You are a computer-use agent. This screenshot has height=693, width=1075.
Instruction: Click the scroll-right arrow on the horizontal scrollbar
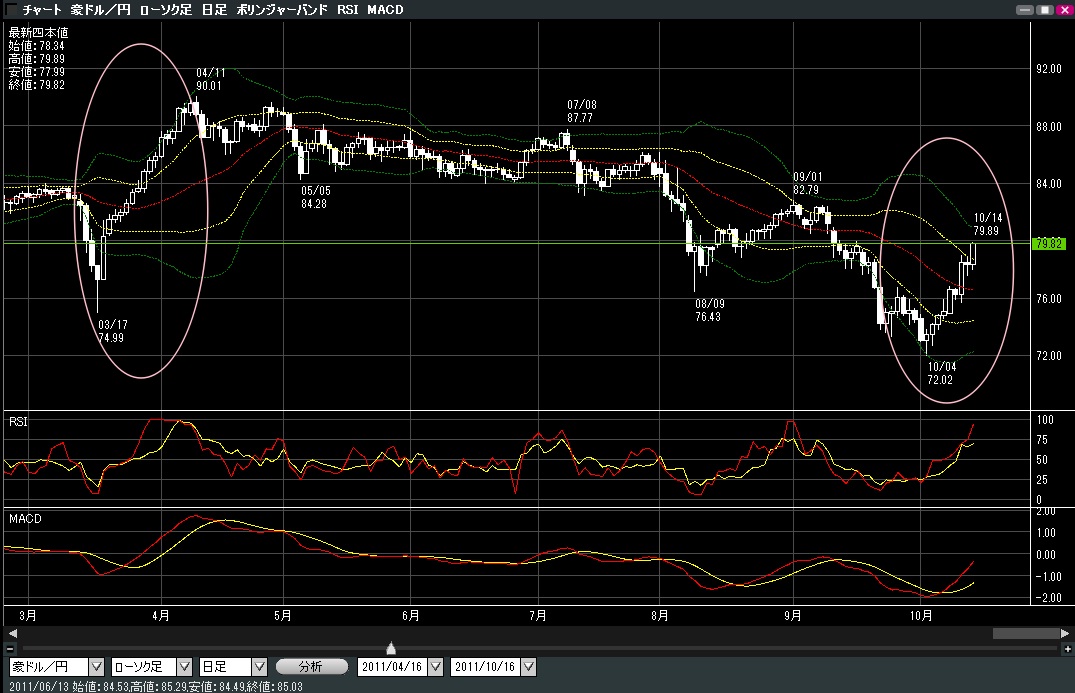click(x=1064, y=633)
